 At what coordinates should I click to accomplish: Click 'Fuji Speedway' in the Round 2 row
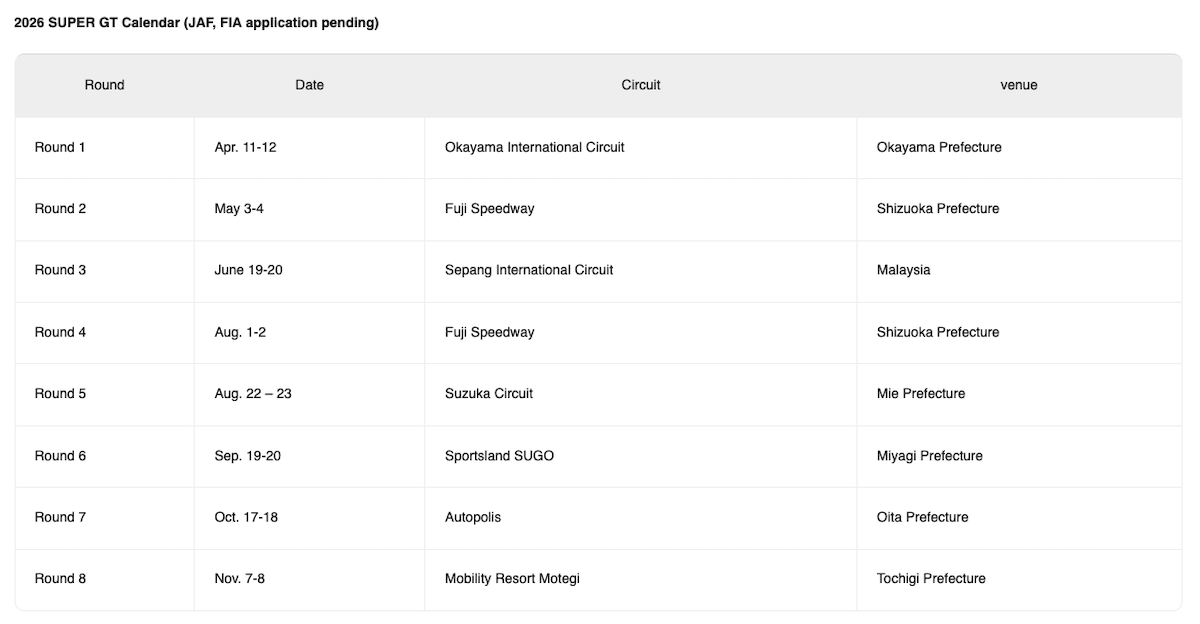click(x=641, y=209)
